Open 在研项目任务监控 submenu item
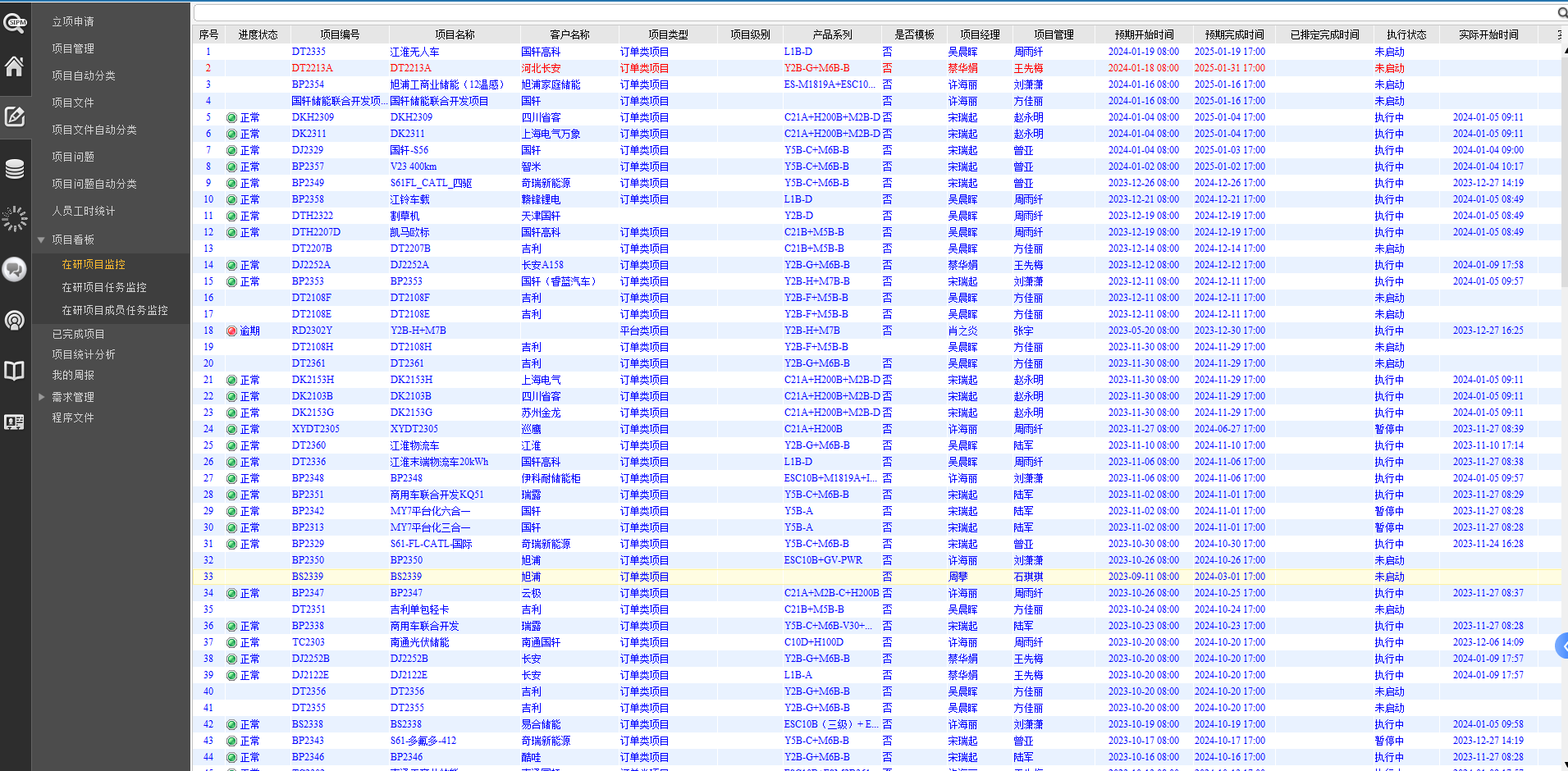This screenshot has width=1568, height=771. click(x=104, y=287)
